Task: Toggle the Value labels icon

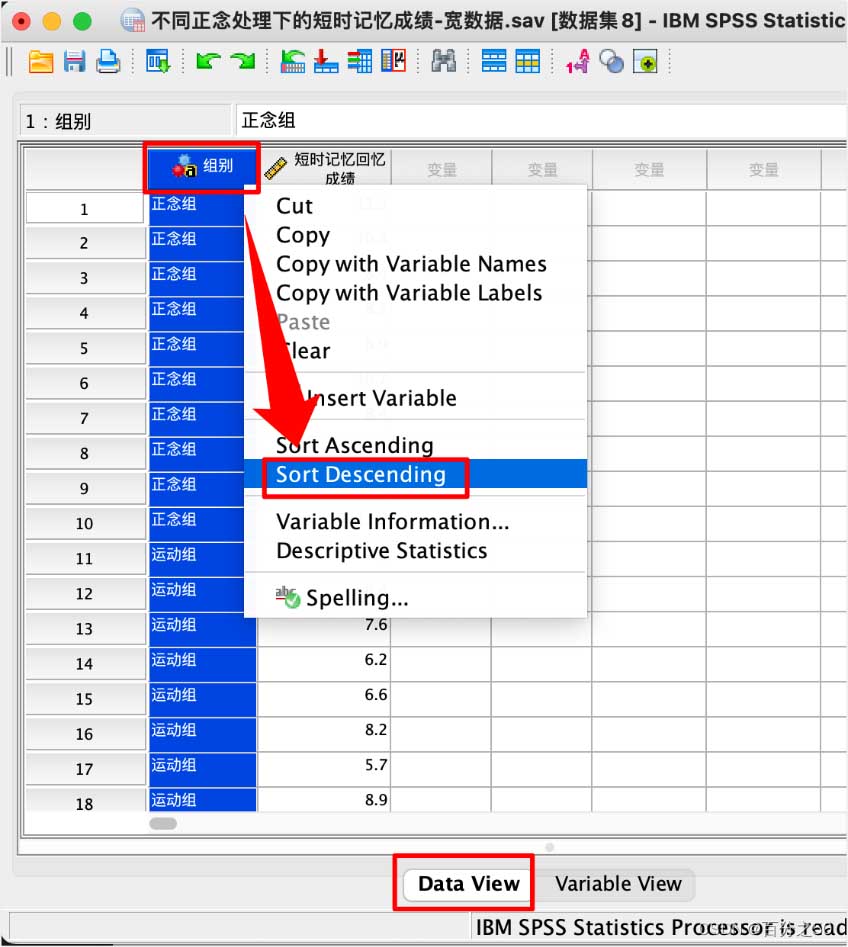Action: pyautogui.click(x=577, y=62)
